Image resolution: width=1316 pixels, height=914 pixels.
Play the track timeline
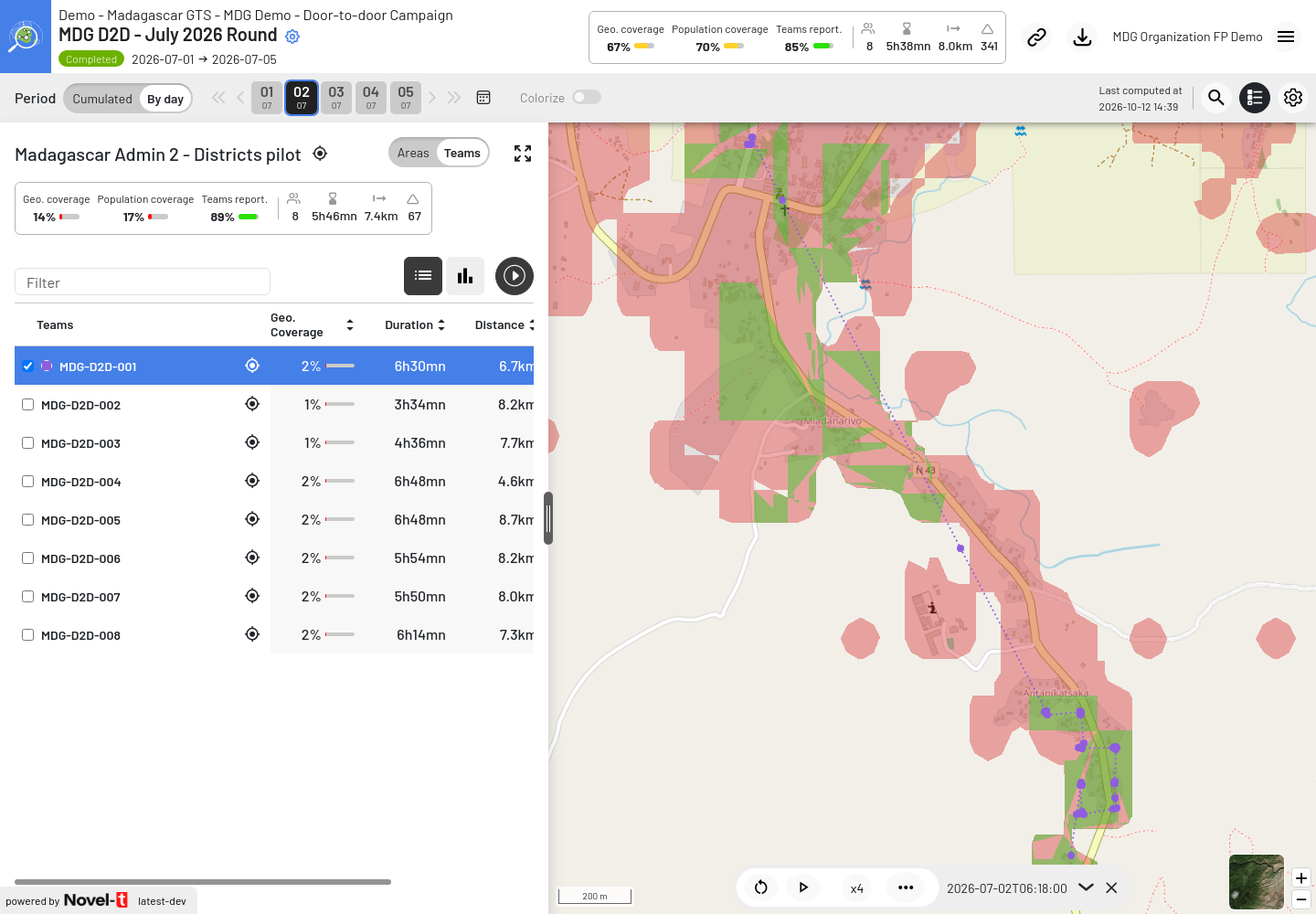click(803, 887)
